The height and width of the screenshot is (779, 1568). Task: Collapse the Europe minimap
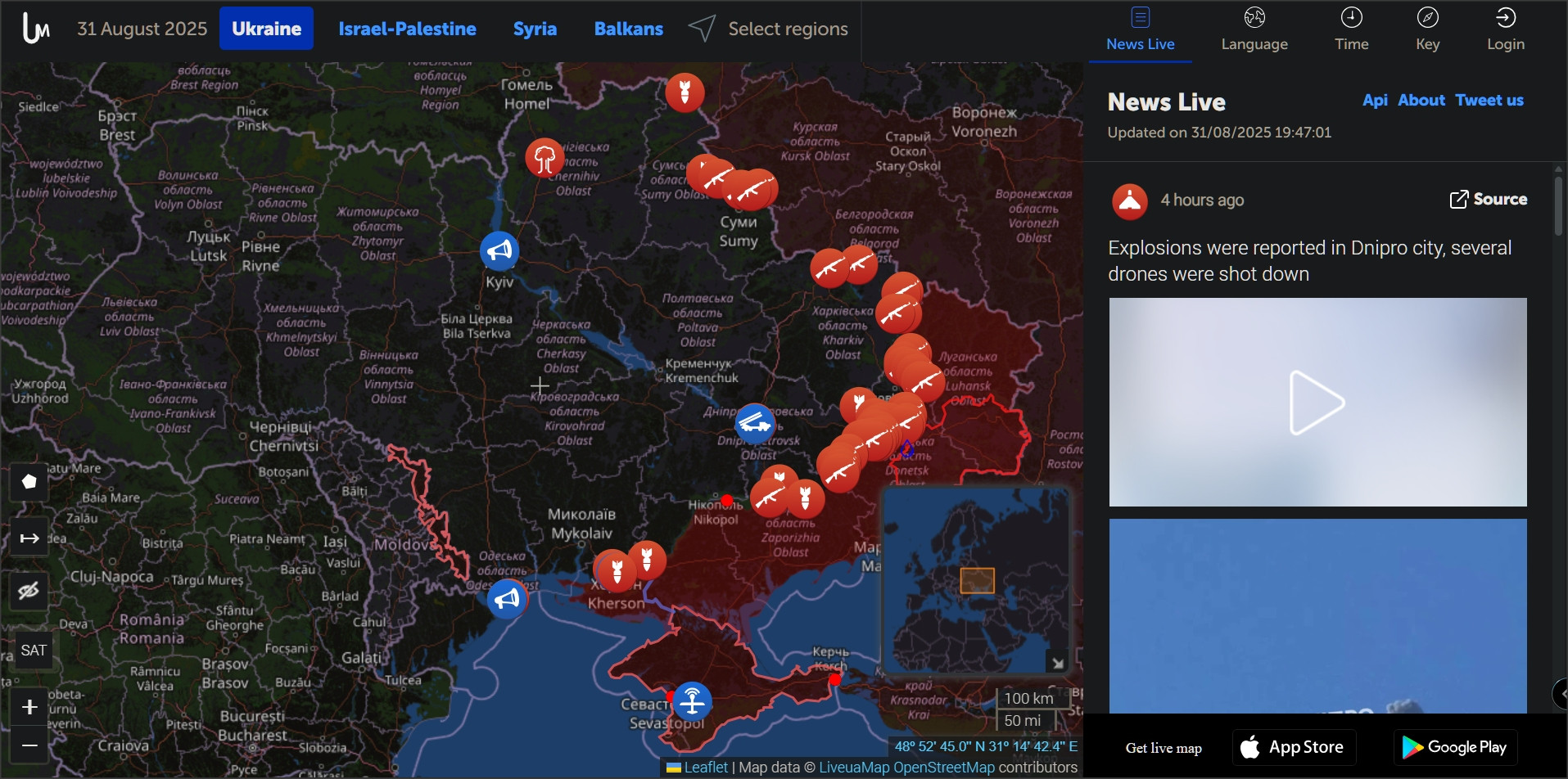point(1058,664)
